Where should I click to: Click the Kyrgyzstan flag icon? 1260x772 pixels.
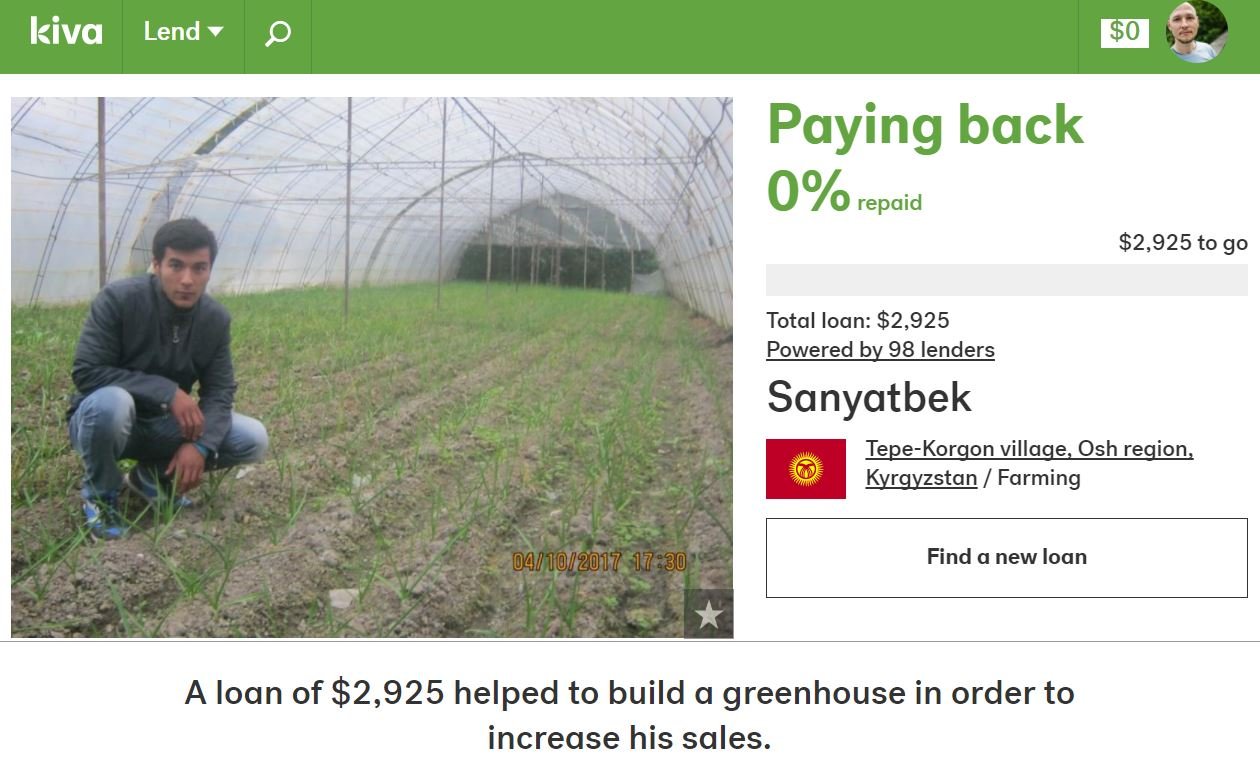coord(805,468)
